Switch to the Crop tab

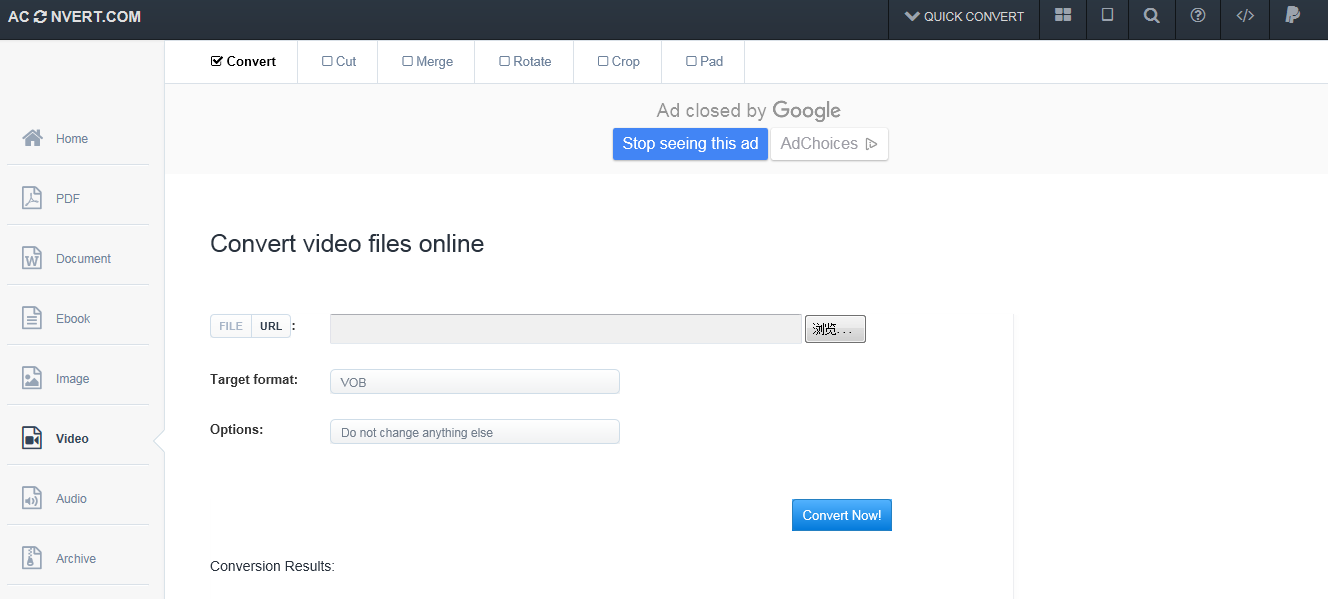[x=619, y=61]
